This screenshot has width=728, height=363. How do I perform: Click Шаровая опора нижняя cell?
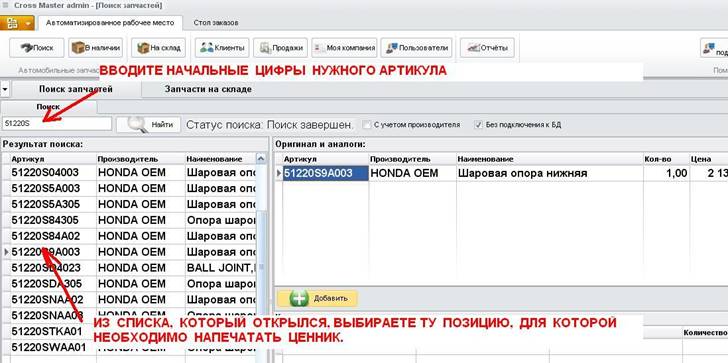click(x=550, y=173)
